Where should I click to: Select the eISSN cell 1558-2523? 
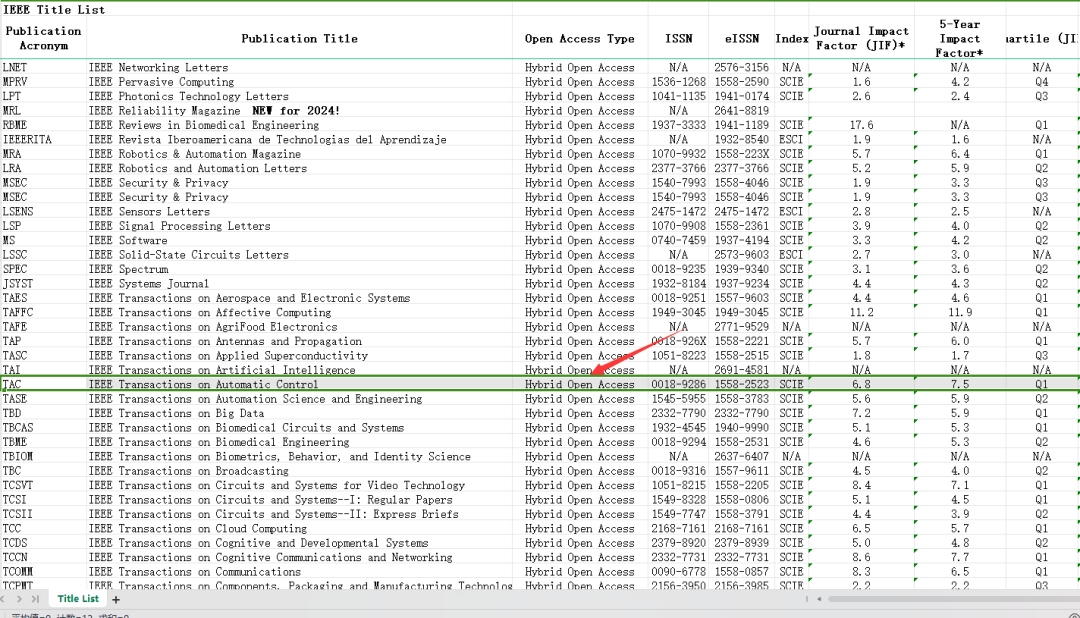pos(742,384)
